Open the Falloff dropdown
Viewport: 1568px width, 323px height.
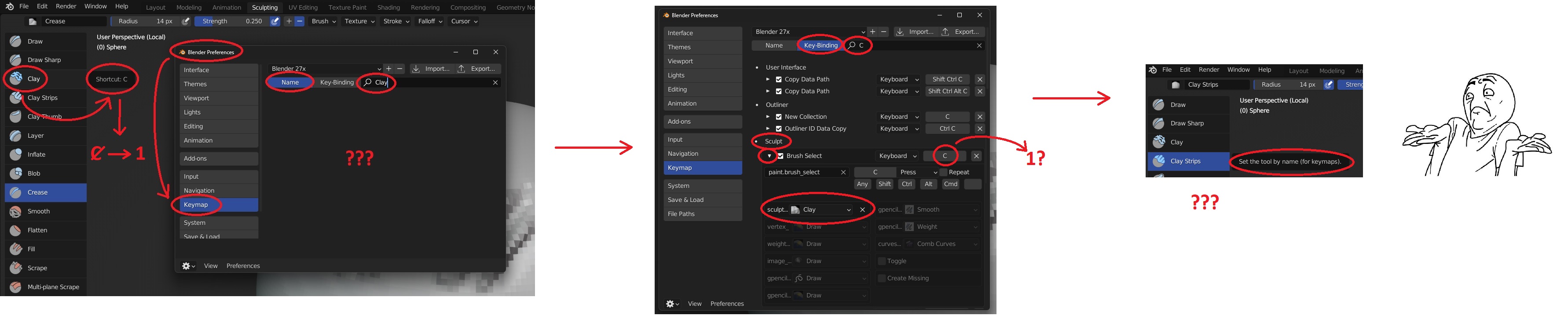click(430, 21)
